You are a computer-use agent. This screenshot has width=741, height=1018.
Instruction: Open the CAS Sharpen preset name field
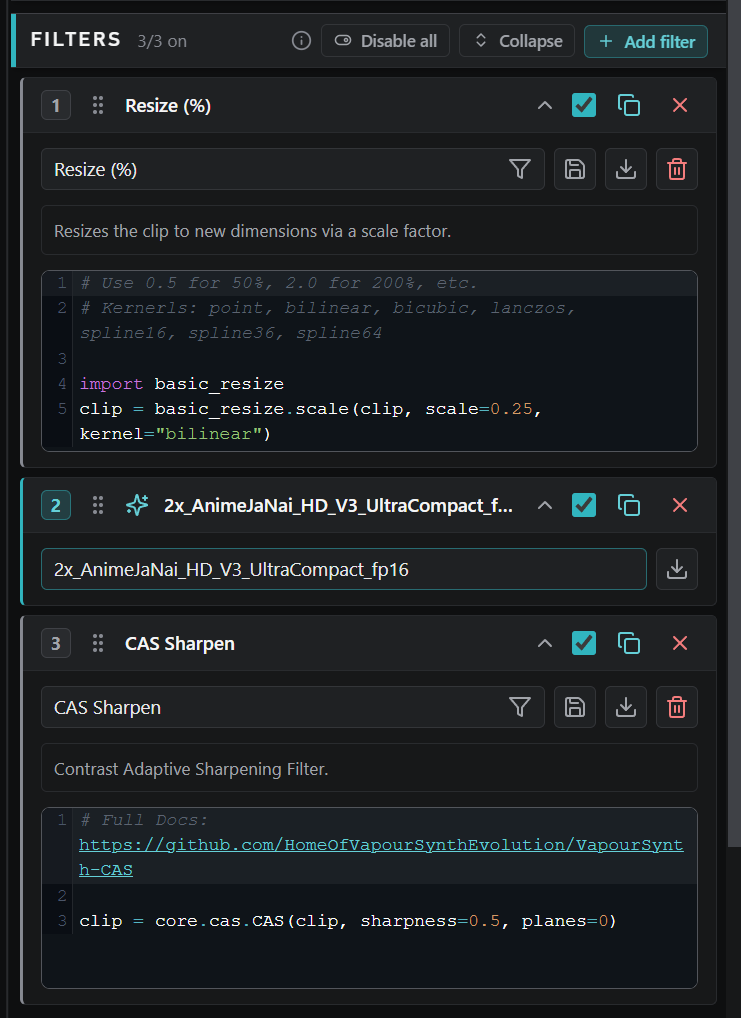[293, 707]
